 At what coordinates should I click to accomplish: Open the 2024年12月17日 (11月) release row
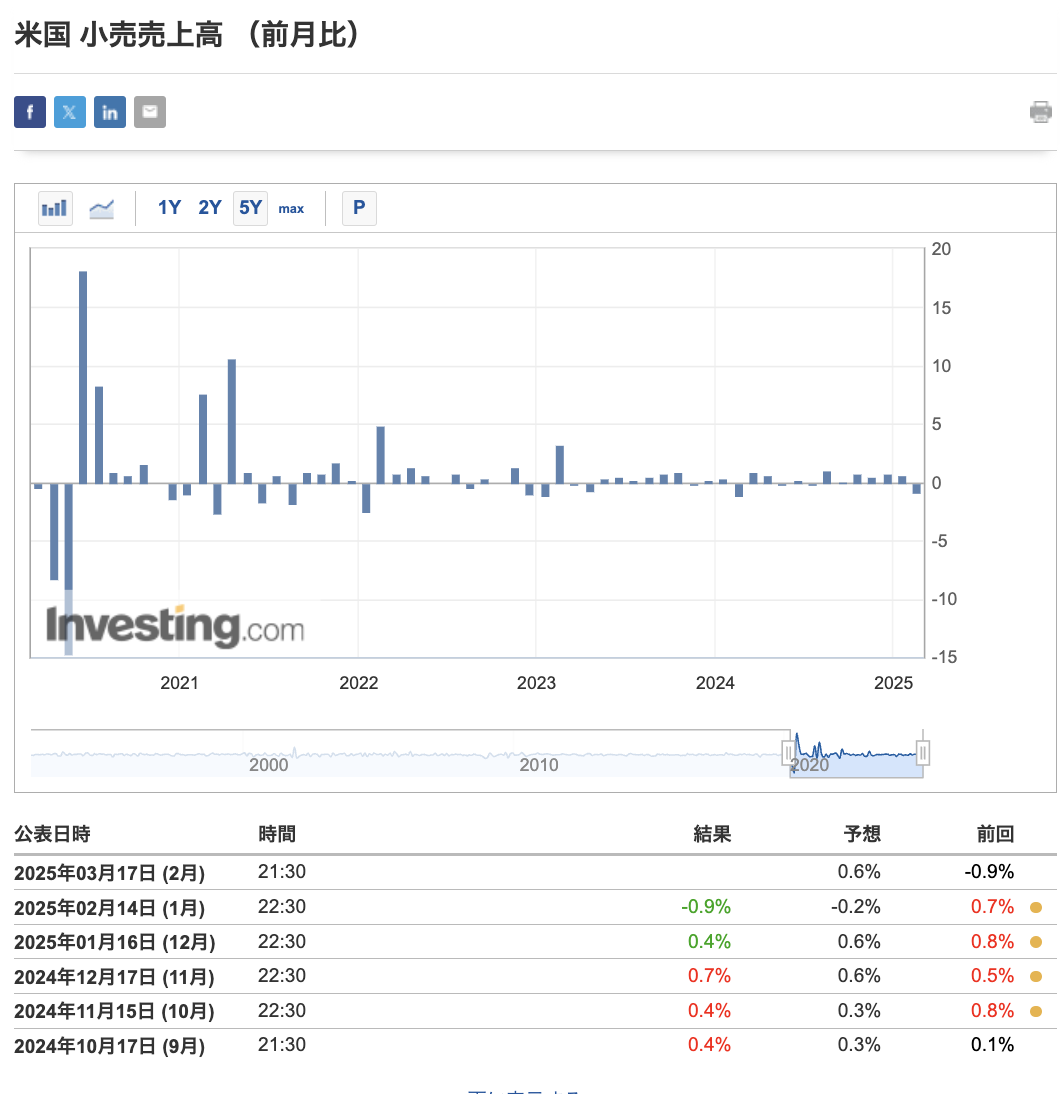click(535, 976)
